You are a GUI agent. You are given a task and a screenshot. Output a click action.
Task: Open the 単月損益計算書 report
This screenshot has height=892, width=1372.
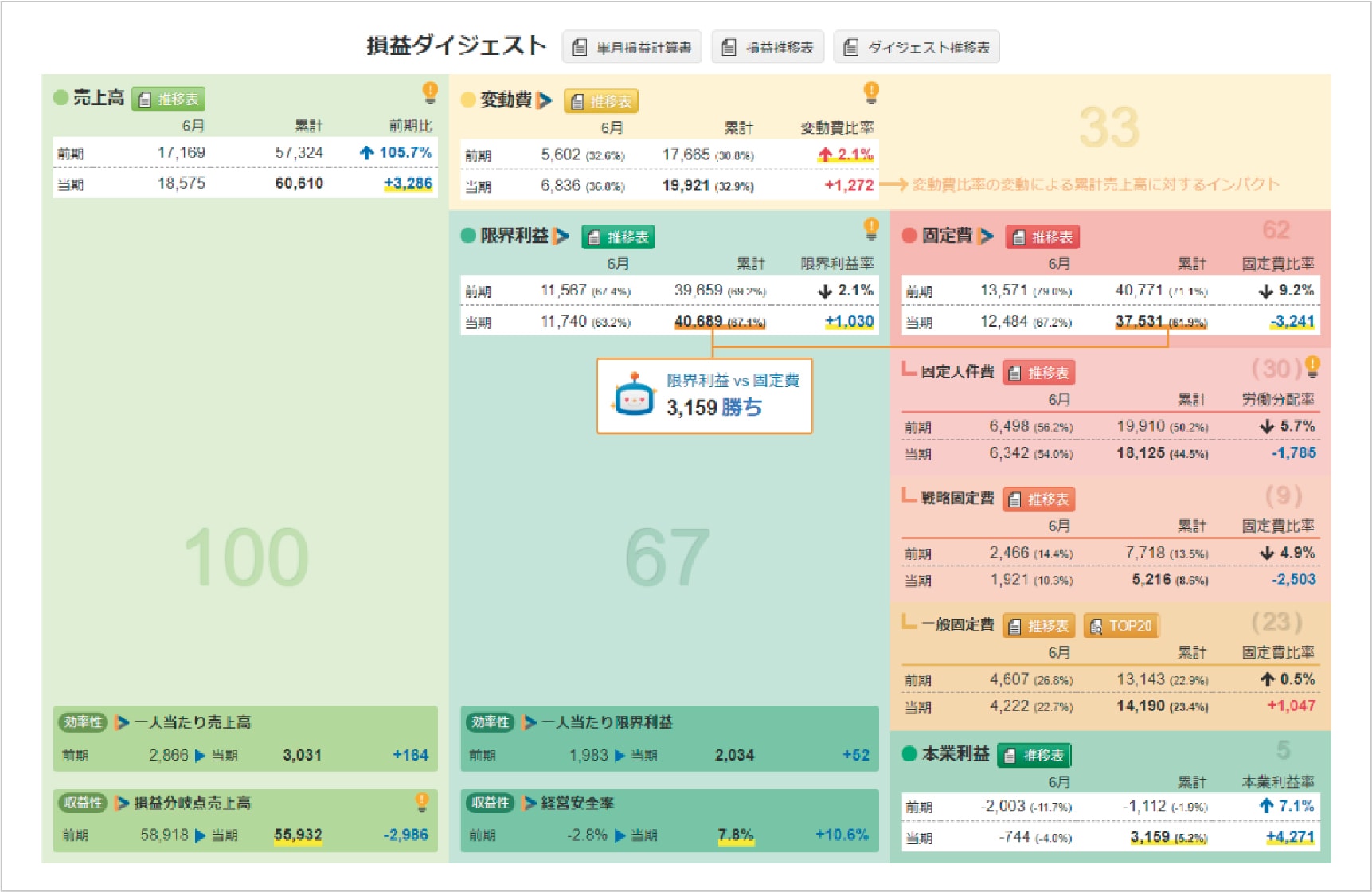632,47
